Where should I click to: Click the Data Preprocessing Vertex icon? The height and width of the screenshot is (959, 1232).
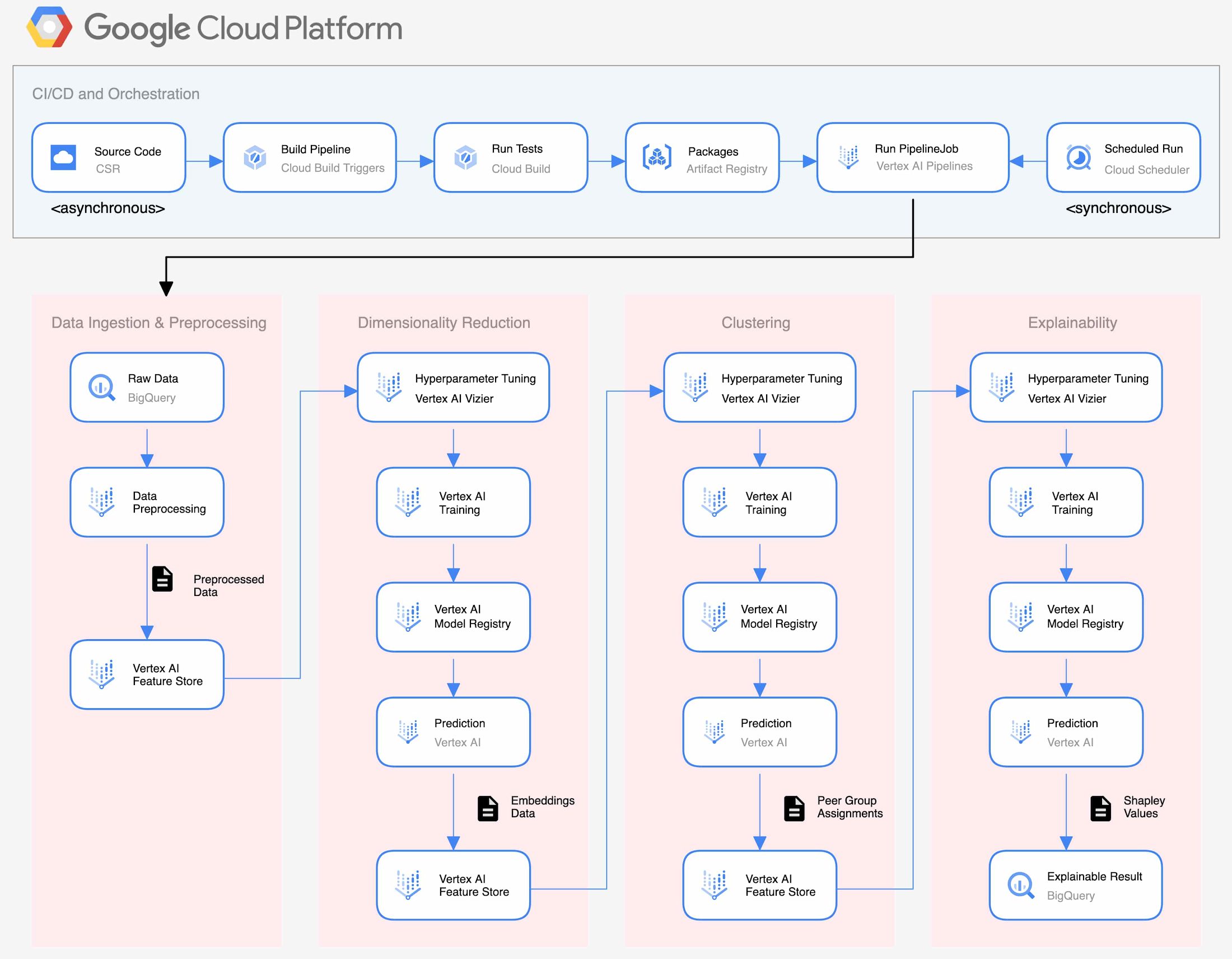click(x=101, y=502)
